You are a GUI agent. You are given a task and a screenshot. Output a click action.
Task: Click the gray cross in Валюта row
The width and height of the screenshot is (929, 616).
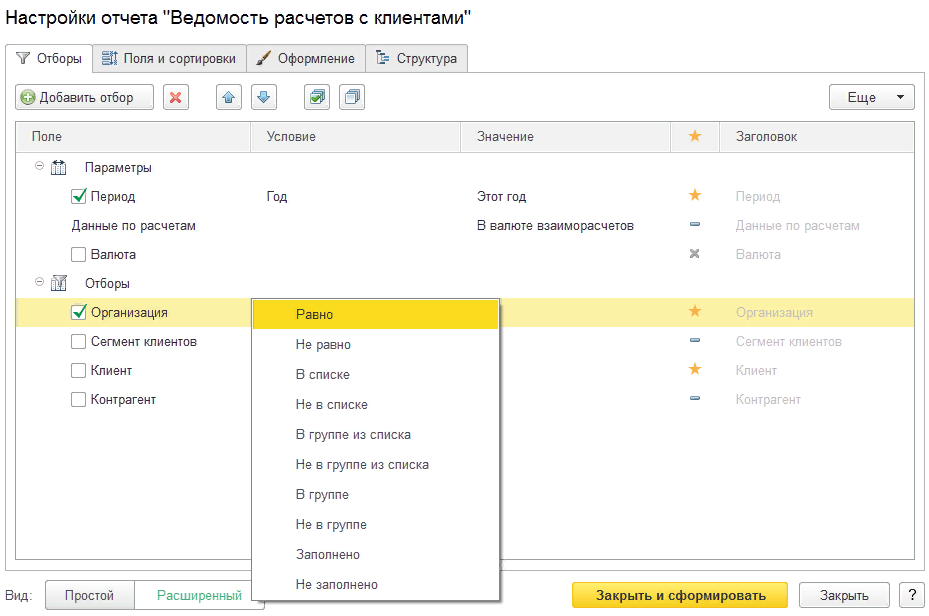click(x=695, y=254)
